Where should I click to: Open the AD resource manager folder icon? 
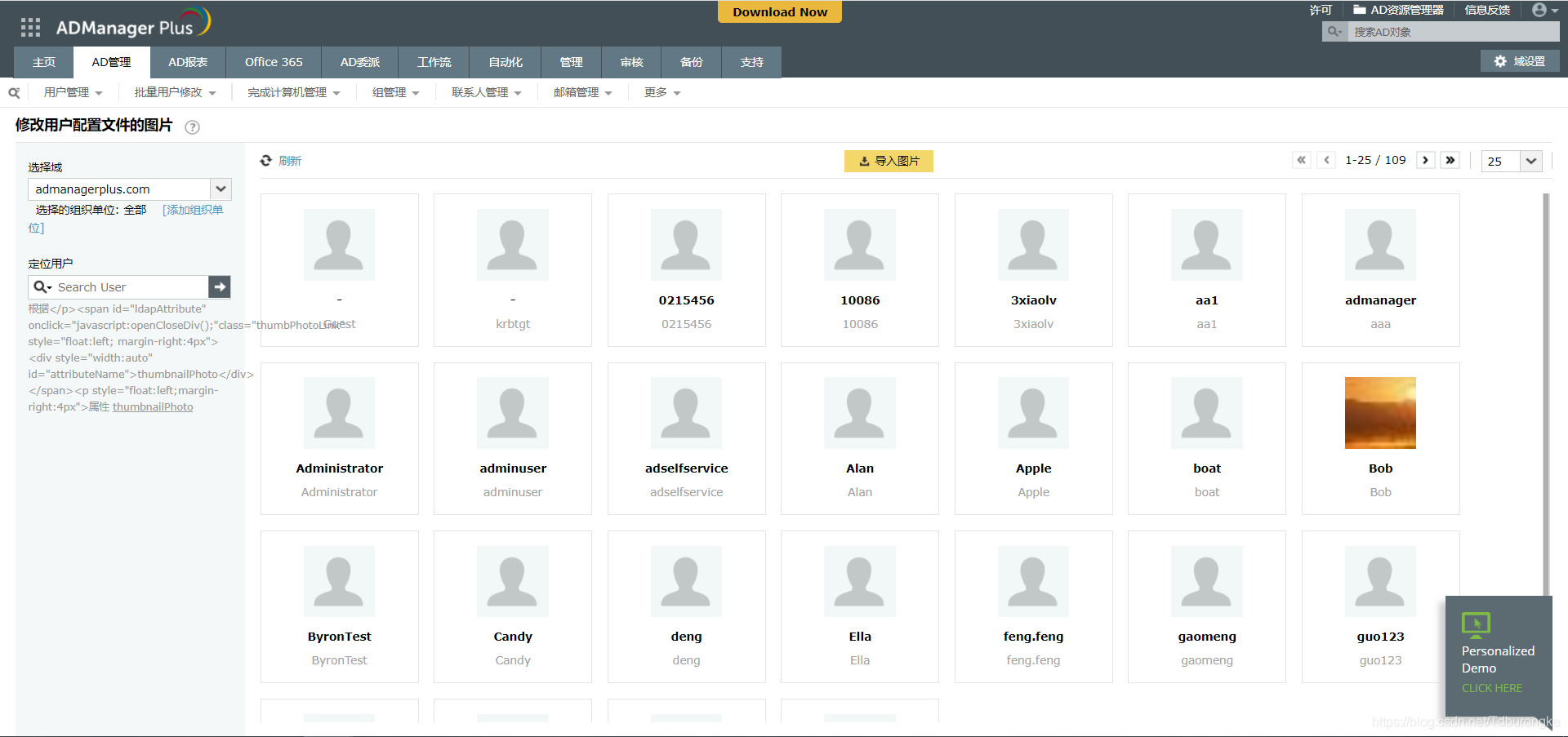(1360, 10)
